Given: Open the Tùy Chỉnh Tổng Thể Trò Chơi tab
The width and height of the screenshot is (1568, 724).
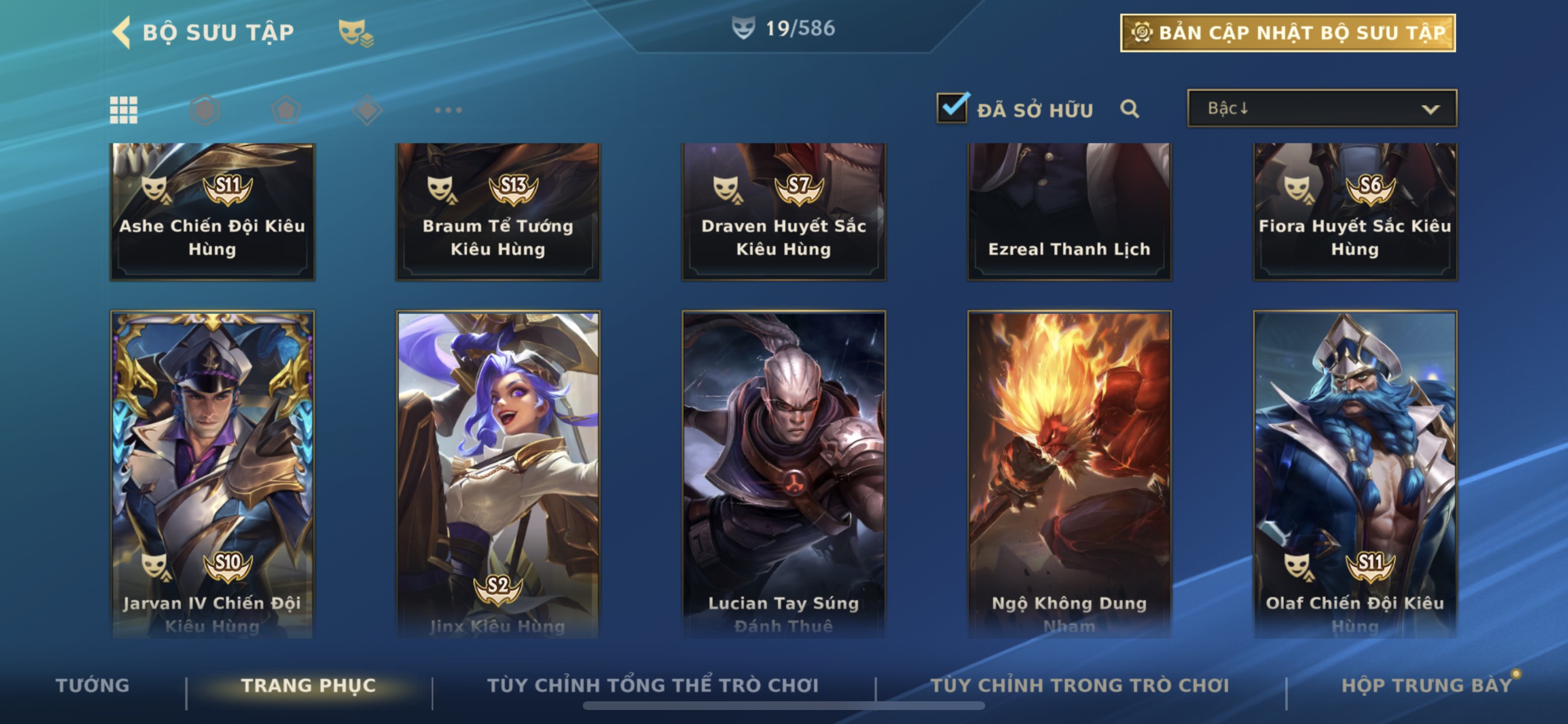Looking at the screenshot, I should [x=653, y=685].
